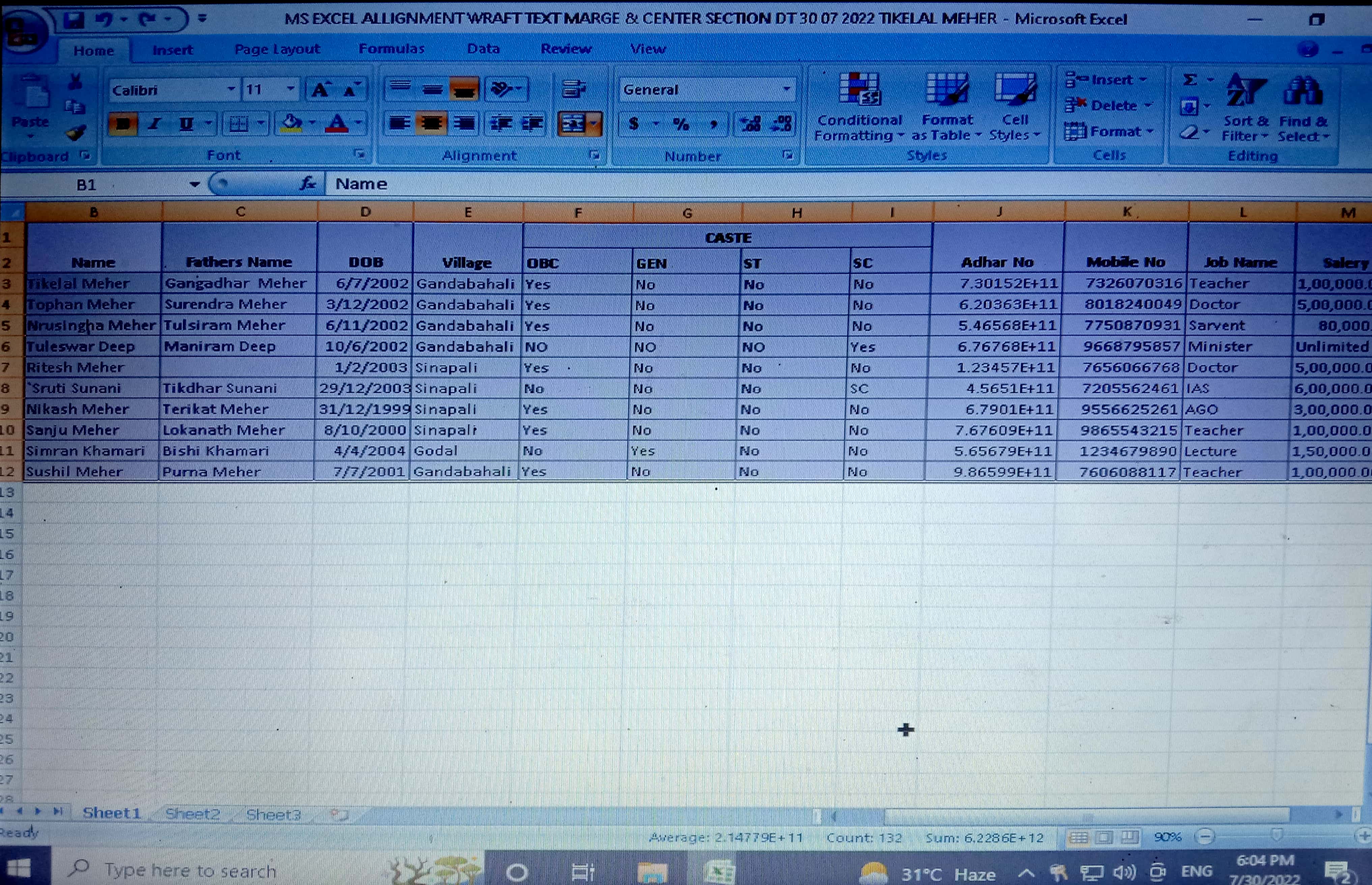
Task: Click the Orientation text rotate icon
Action: (x=502, y=89)
